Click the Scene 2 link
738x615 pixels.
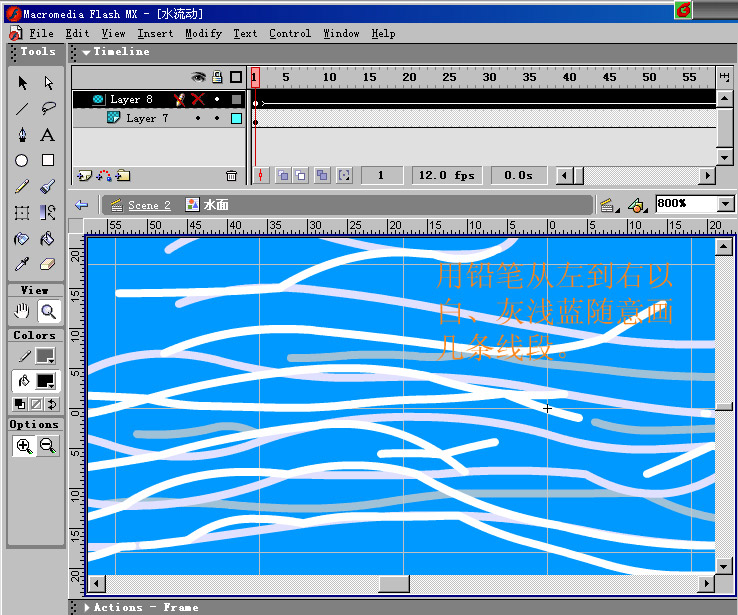(149, 205)
